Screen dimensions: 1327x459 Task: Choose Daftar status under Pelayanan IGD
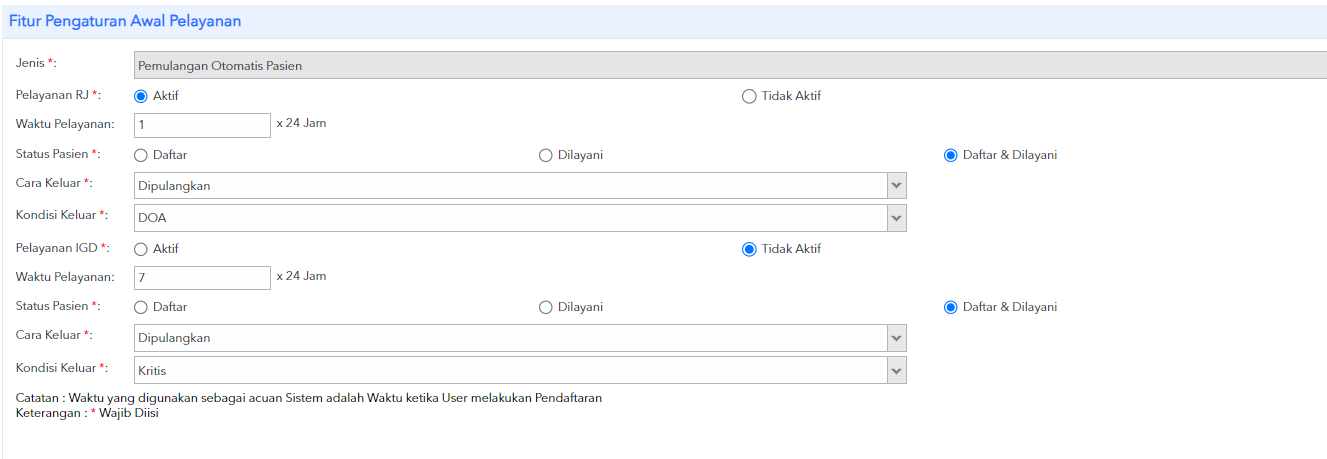click(141, 307)
